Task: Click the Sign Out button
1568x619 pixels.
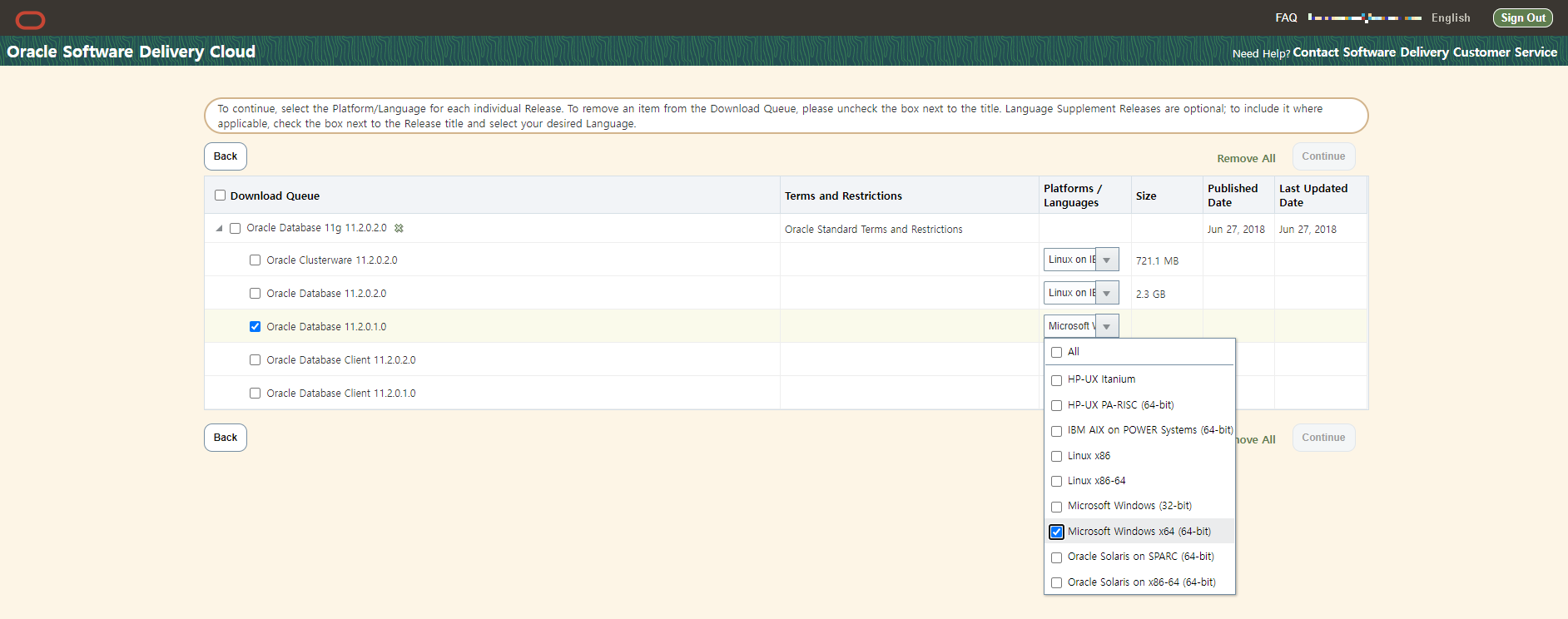Action: pyautogui.click(x=1523, y=17)
